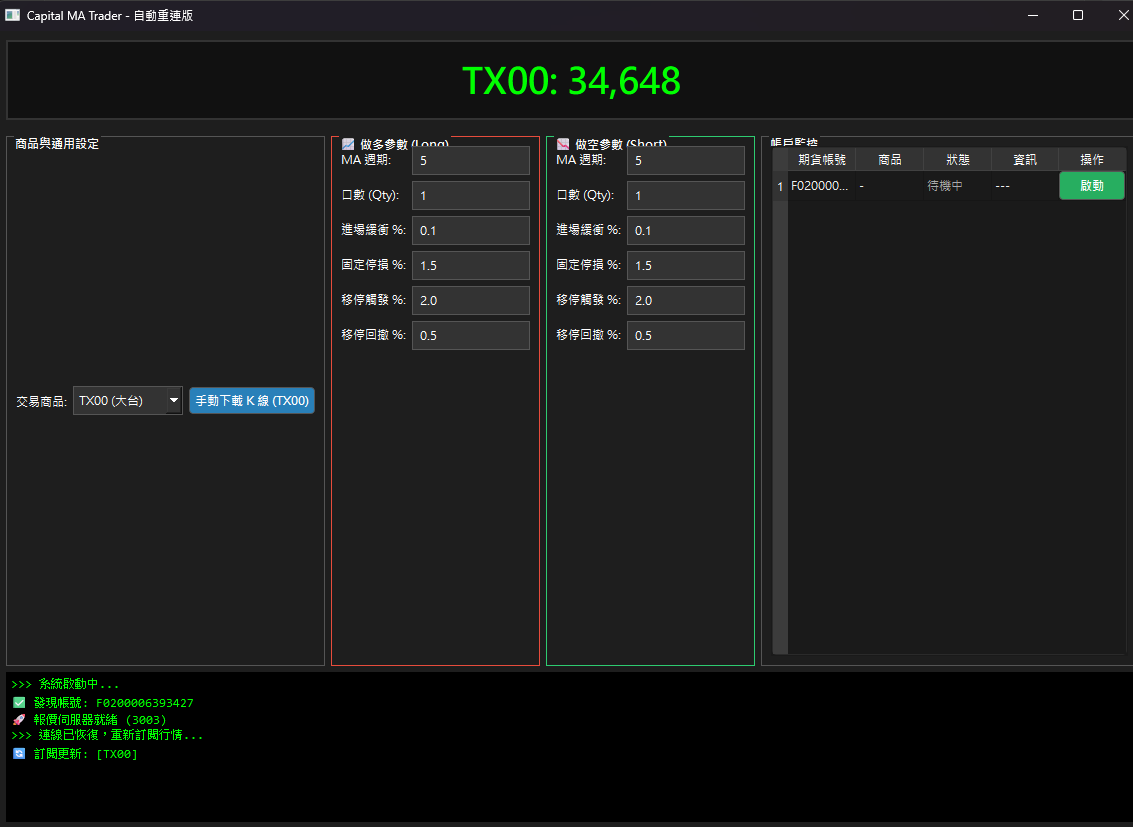
Task: Click the Long 口數 (Qty) field
Action: [x=470, y=196]
